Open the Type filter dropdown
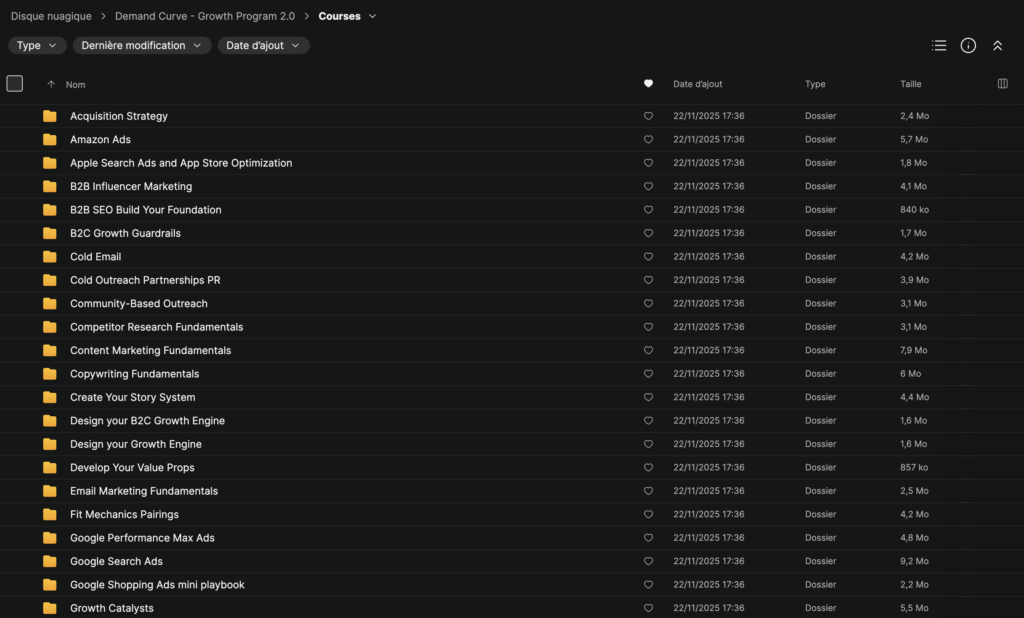 click(37, 45)
